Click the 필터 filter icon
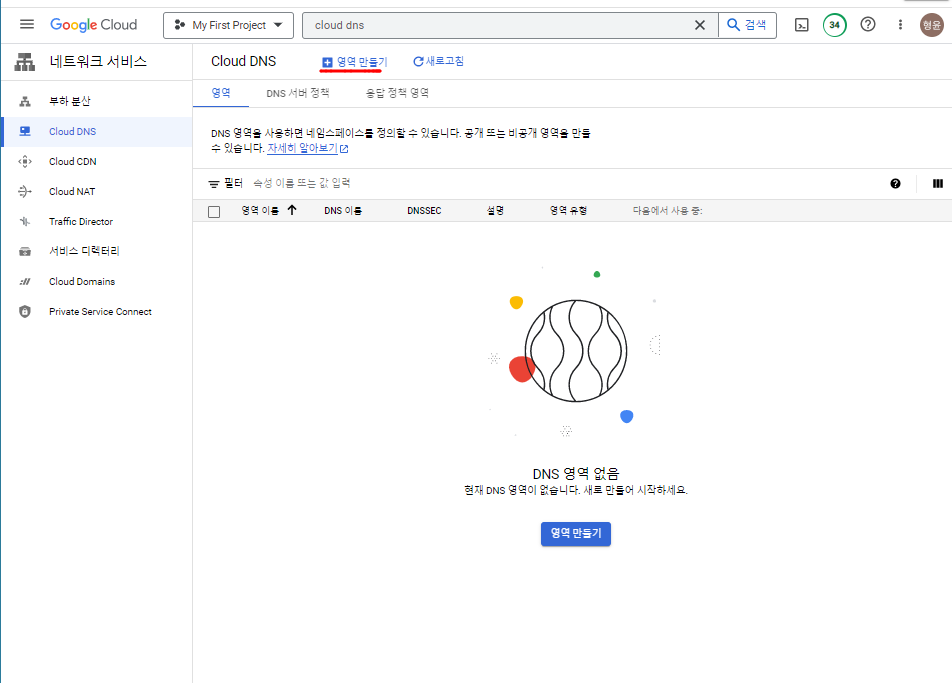The height and width of the screenshot is (683, 952). pyautogui.click(x=214, y=183)
